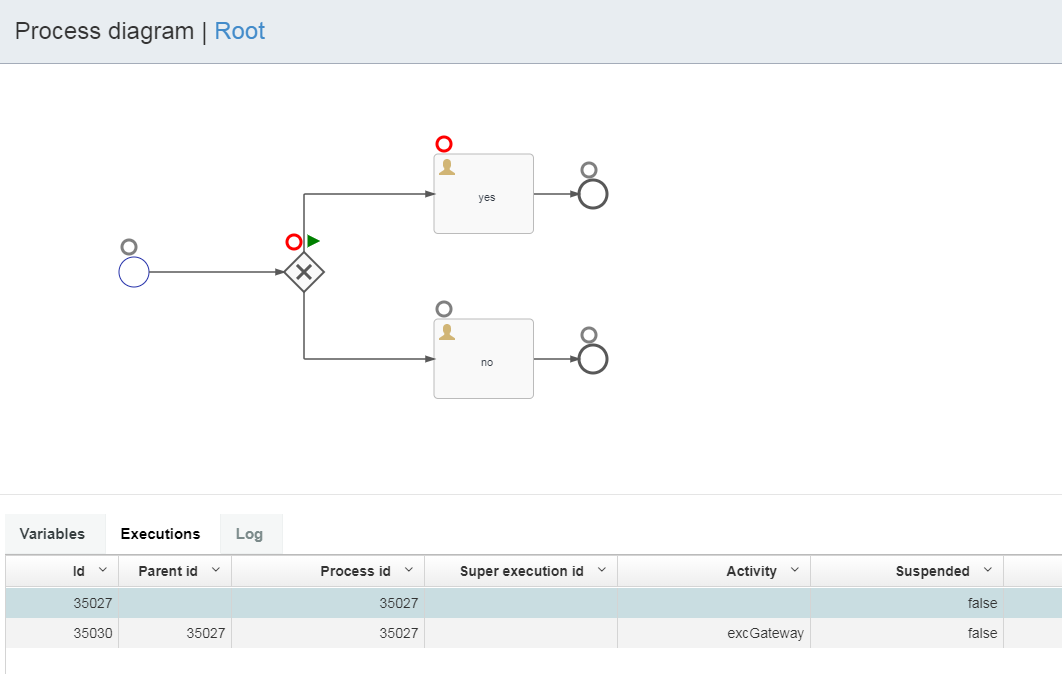Switch to the Variables tab
This screenshot has width=1062, height=674.
click(52, 534)
